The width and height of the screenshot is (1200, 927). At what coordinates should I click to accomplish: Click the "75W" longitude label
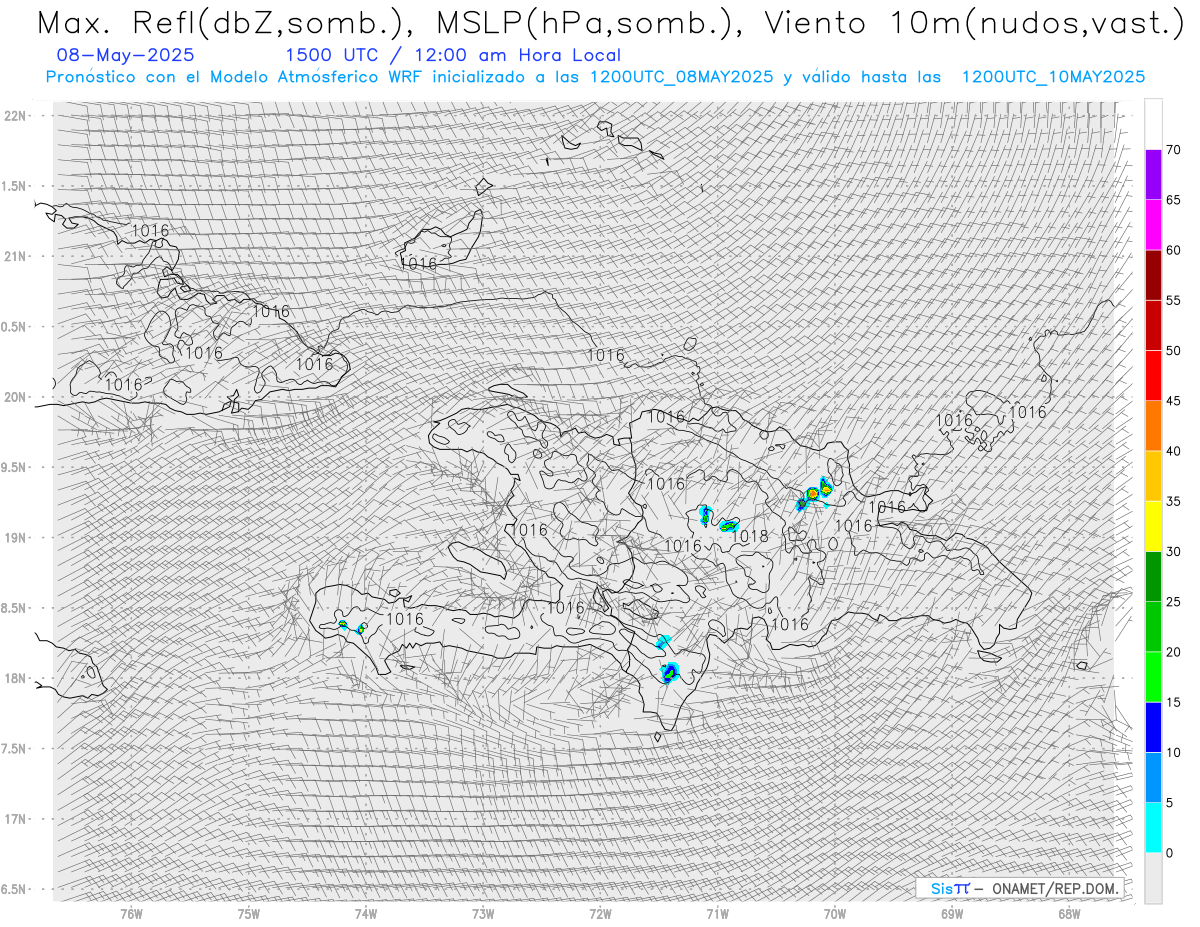coord(249,913)
